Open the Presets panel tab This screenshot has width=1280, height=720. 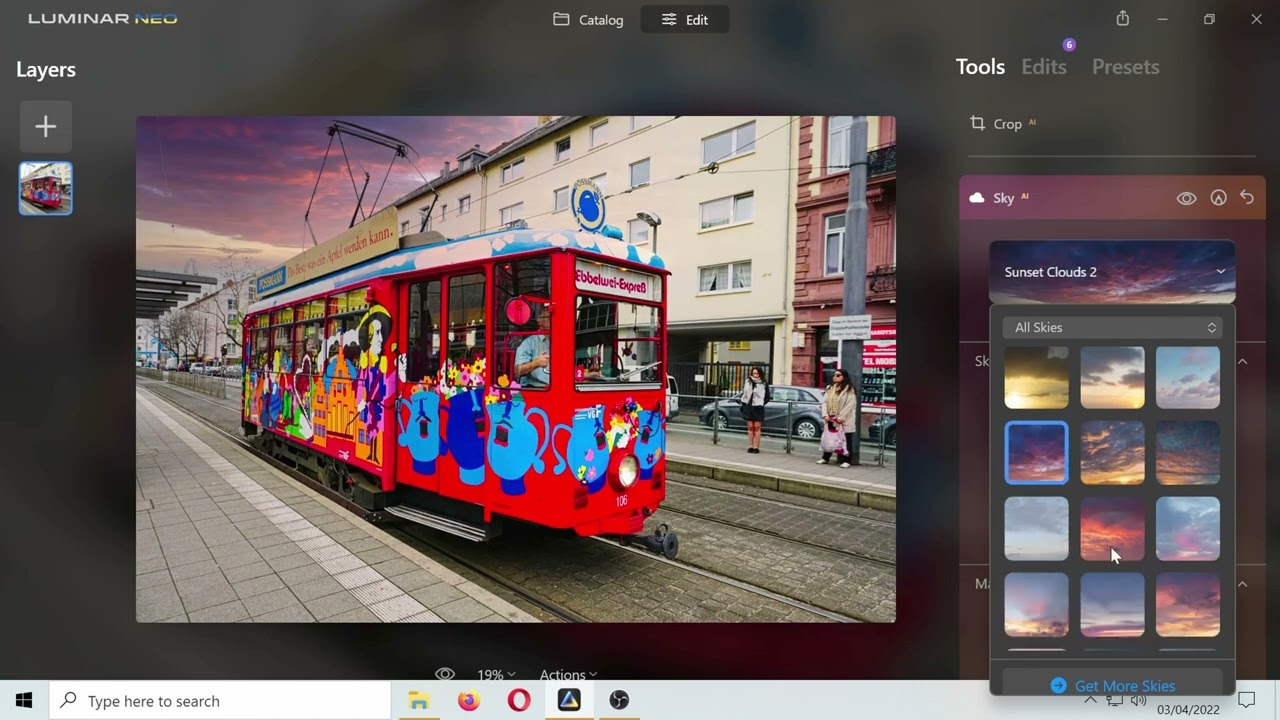click(x=1125, y=67)
